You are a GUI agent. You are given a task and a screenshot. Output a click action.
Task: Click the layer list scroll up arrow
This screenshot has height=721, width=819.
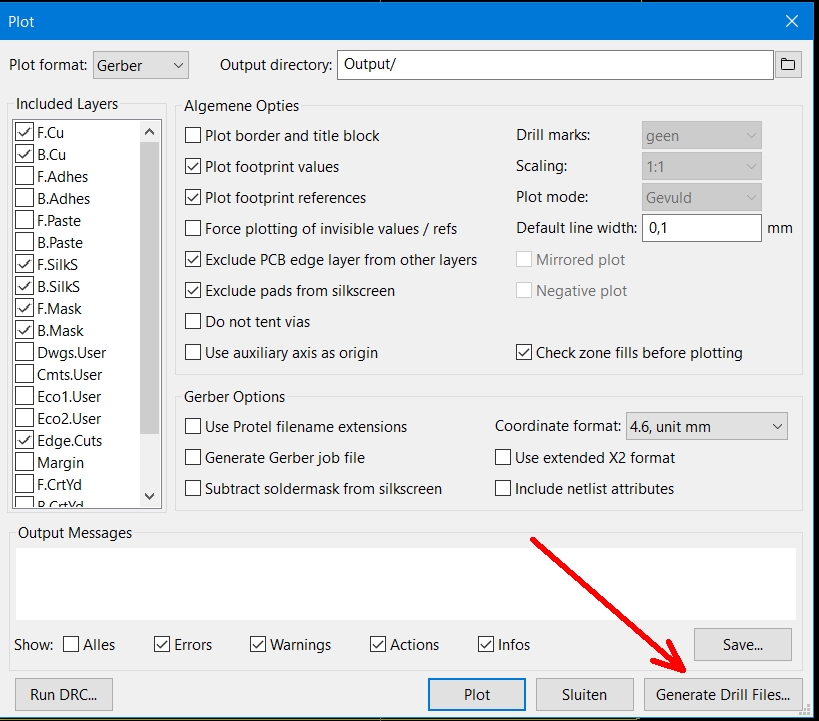click(149, 132)
